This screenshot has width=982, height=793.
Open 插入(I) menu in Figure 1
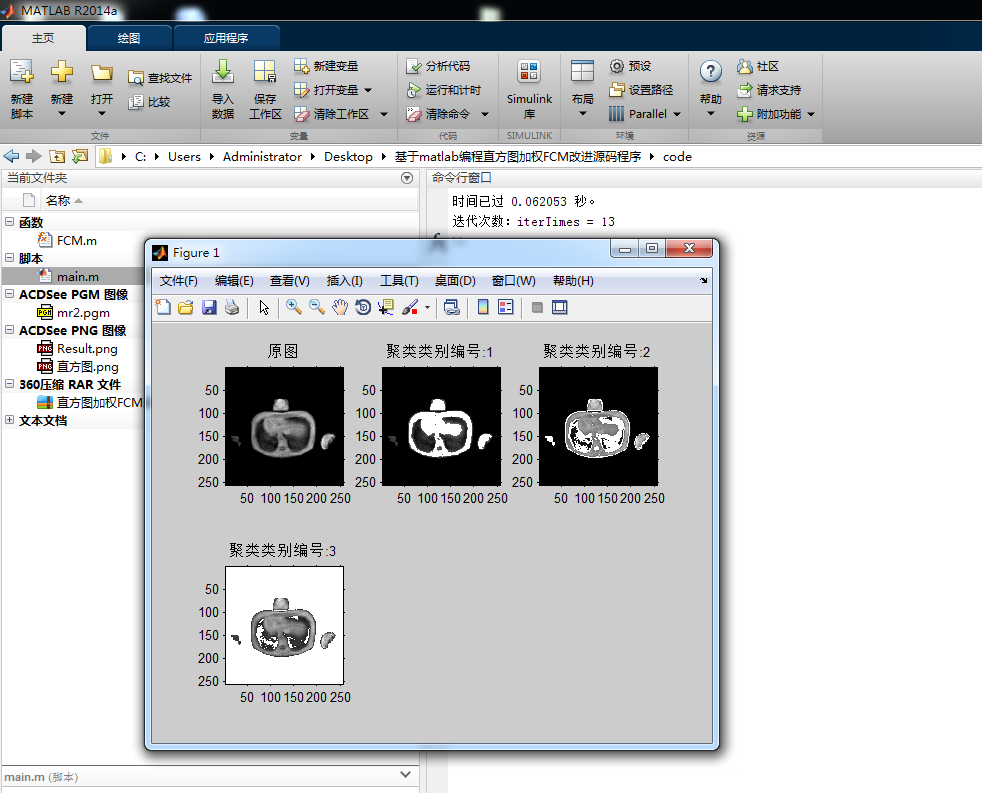click(x=344, y=281)
